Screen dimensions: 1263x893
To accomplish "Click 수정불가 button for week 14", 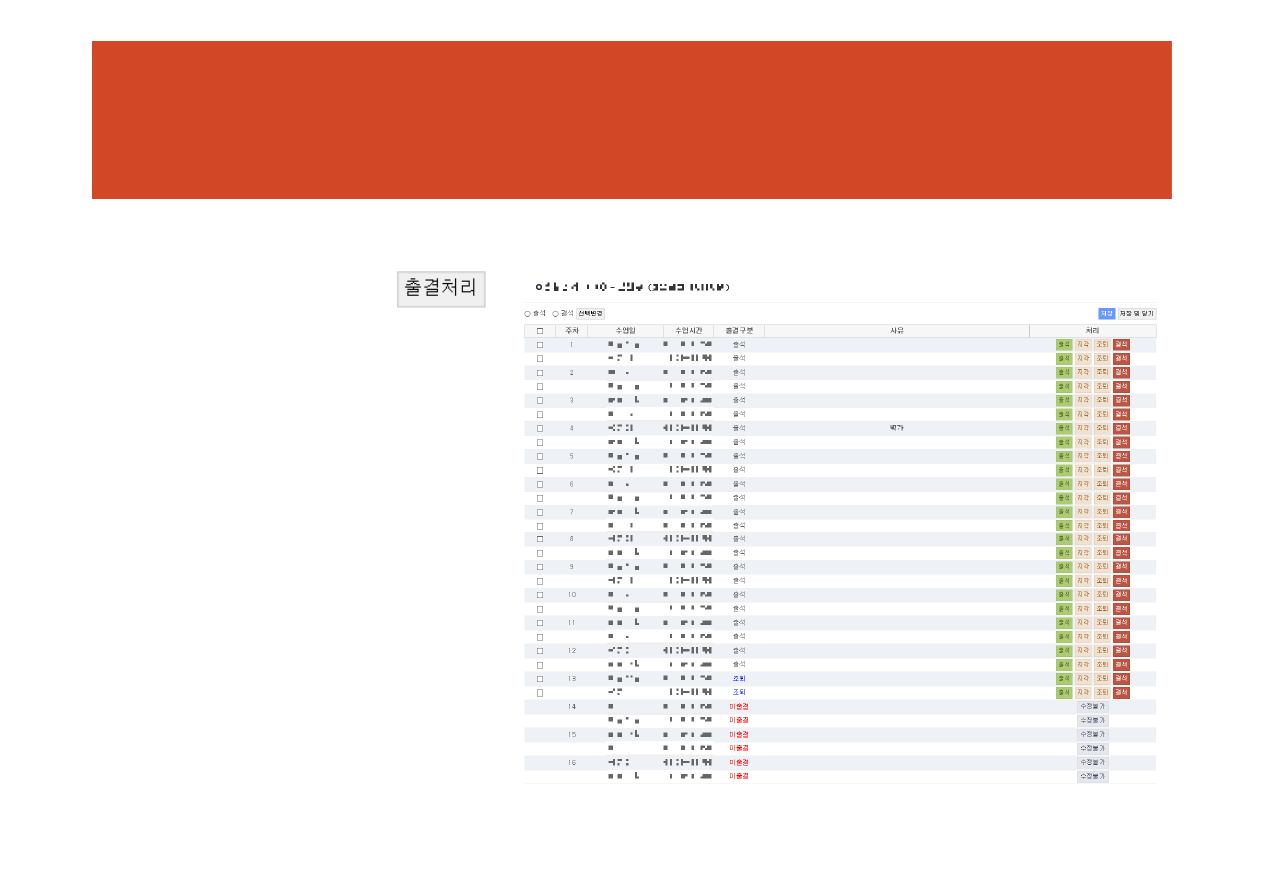I will coord(1092,707).
